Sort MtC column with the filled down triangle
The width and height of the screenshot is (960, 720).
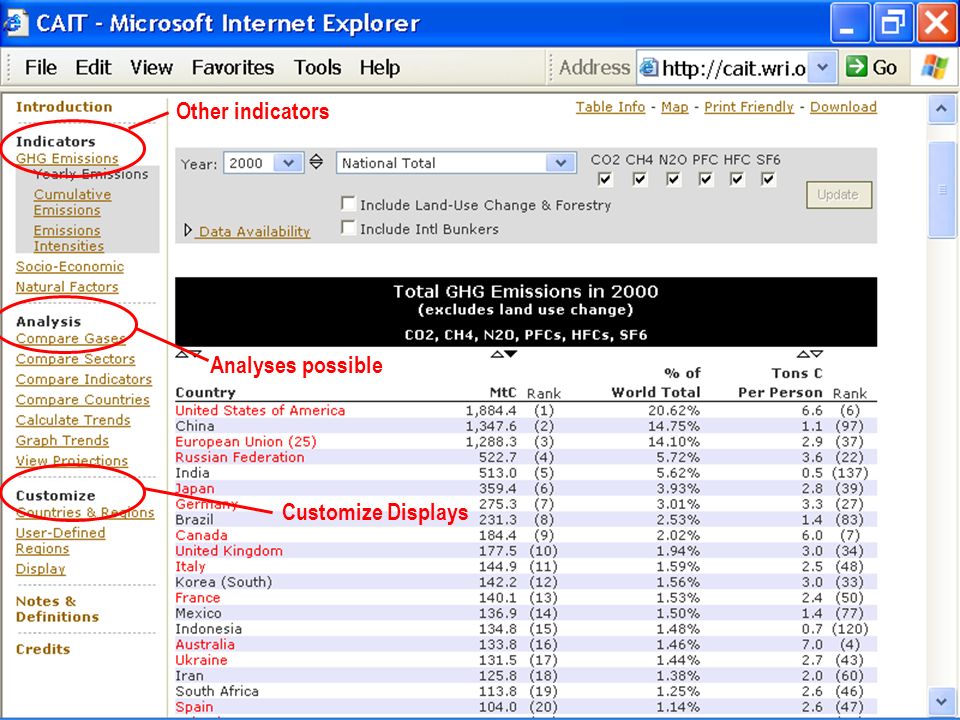pos(511,354)
